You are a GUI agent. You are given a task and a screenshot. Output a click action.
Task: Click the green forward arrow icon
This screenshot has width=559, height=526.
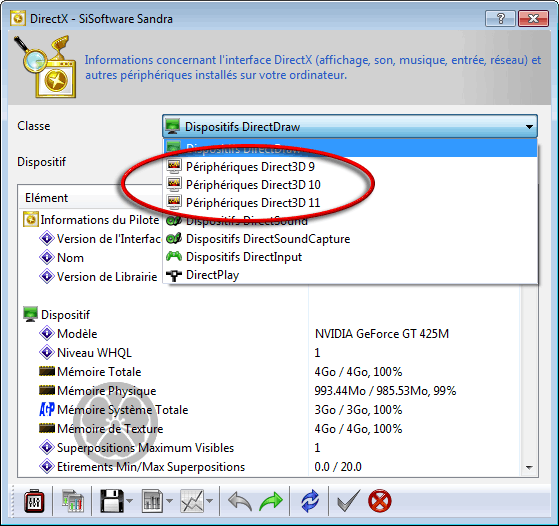[271, 501]
